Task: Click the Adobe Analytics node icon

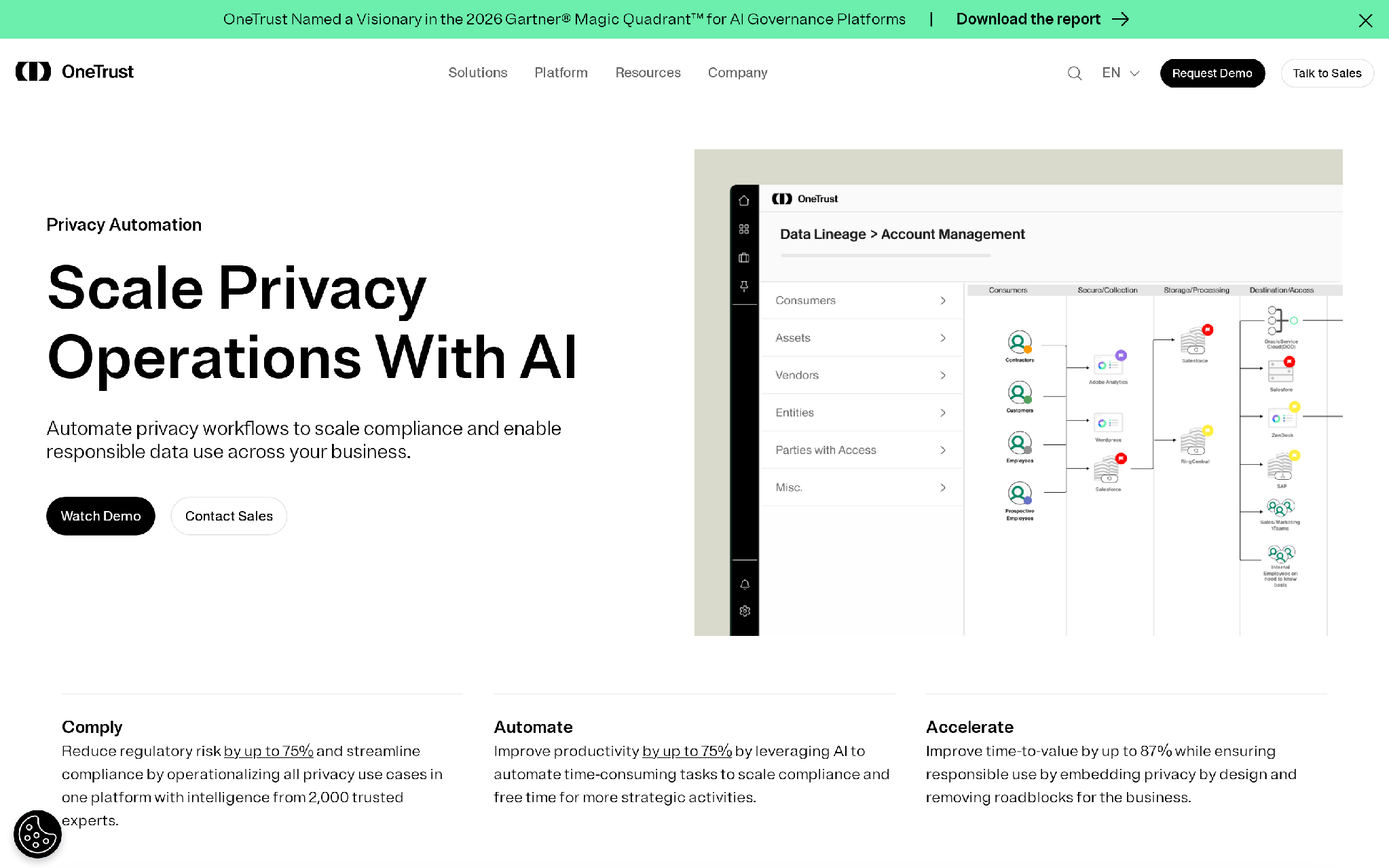Action: click(1108, 364)
